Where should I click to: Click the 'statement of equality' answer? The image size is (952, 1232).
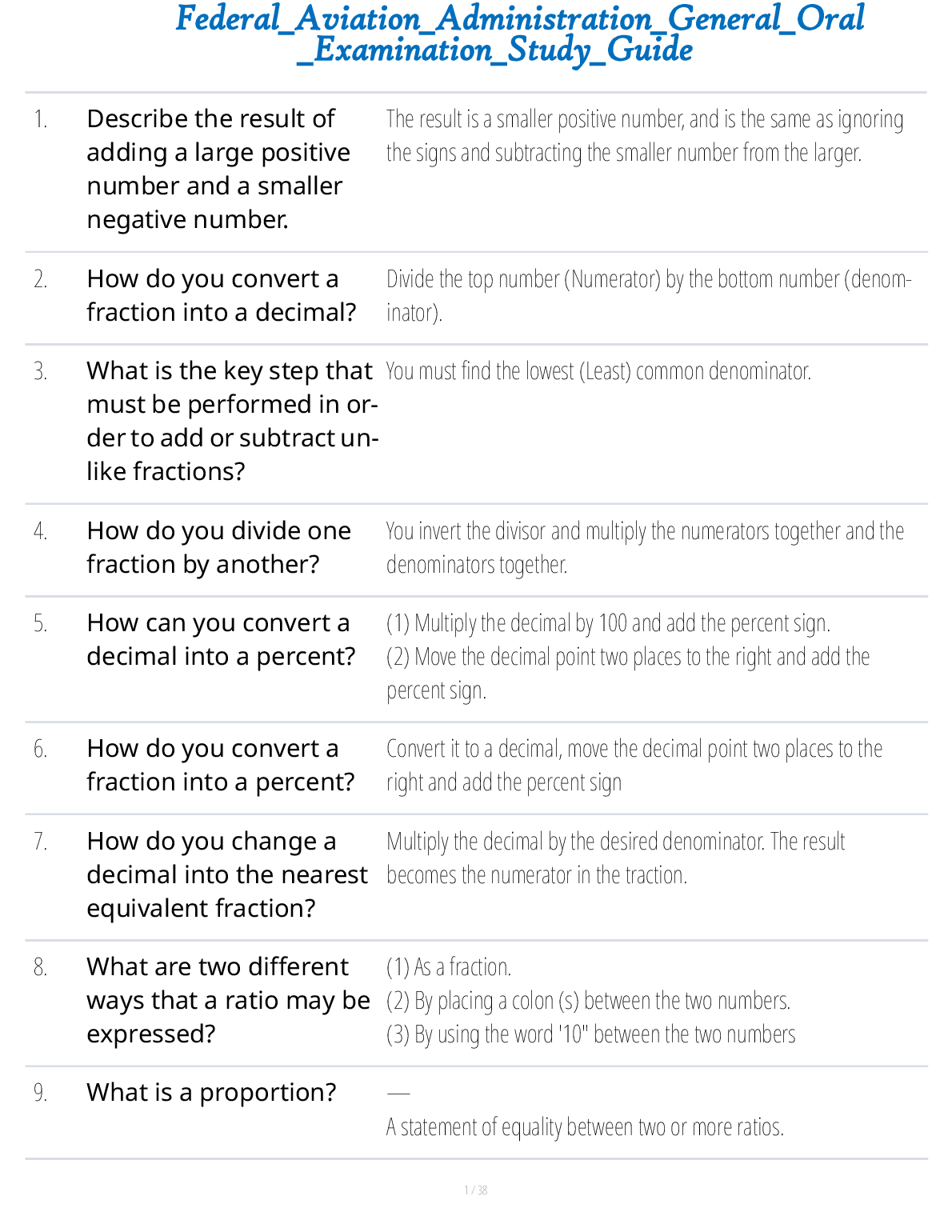[x=585, y=1127]
